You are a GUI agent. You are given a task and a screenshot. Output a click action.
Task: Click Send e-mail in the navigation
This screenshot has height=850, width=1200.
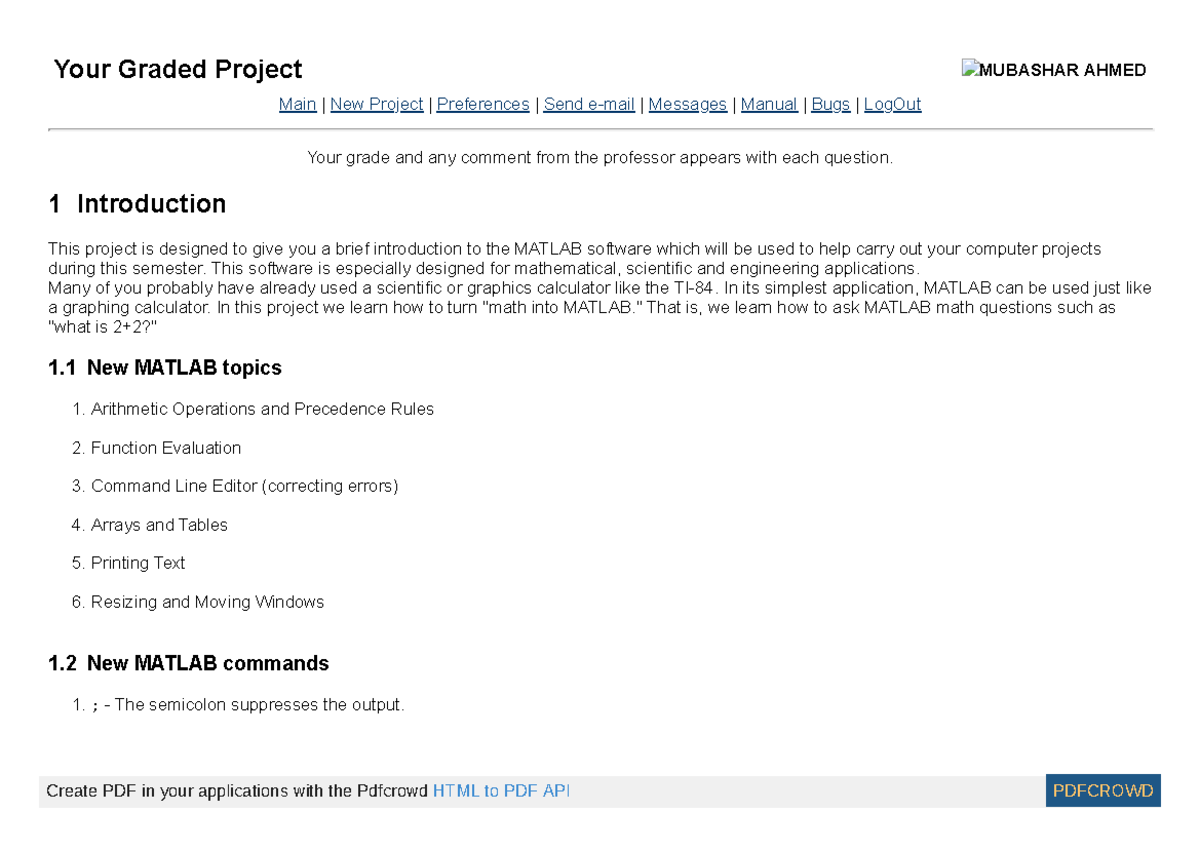588,104
